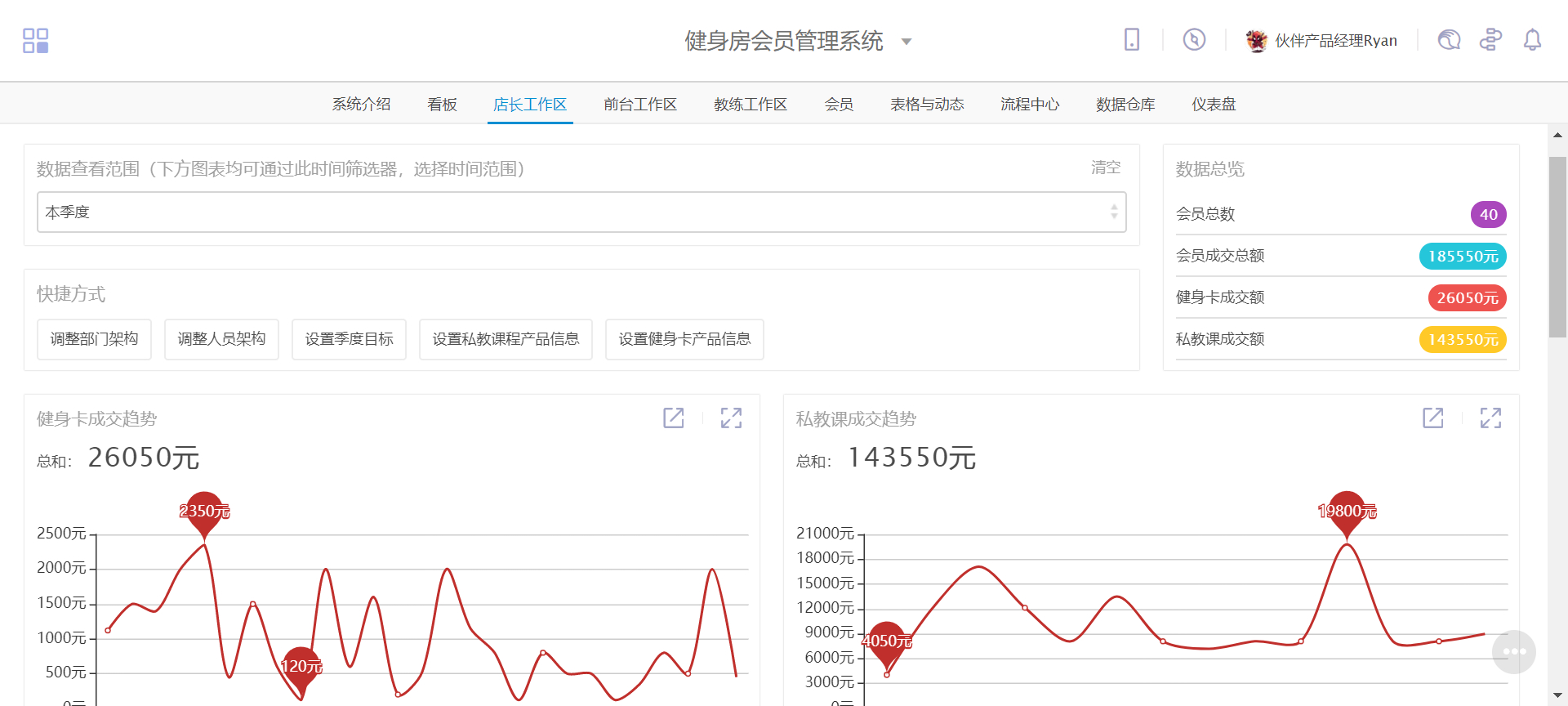Open the workflow icon beside the bell
The height and width of the screenshot is (706, 1568).
click(1490, 40)
